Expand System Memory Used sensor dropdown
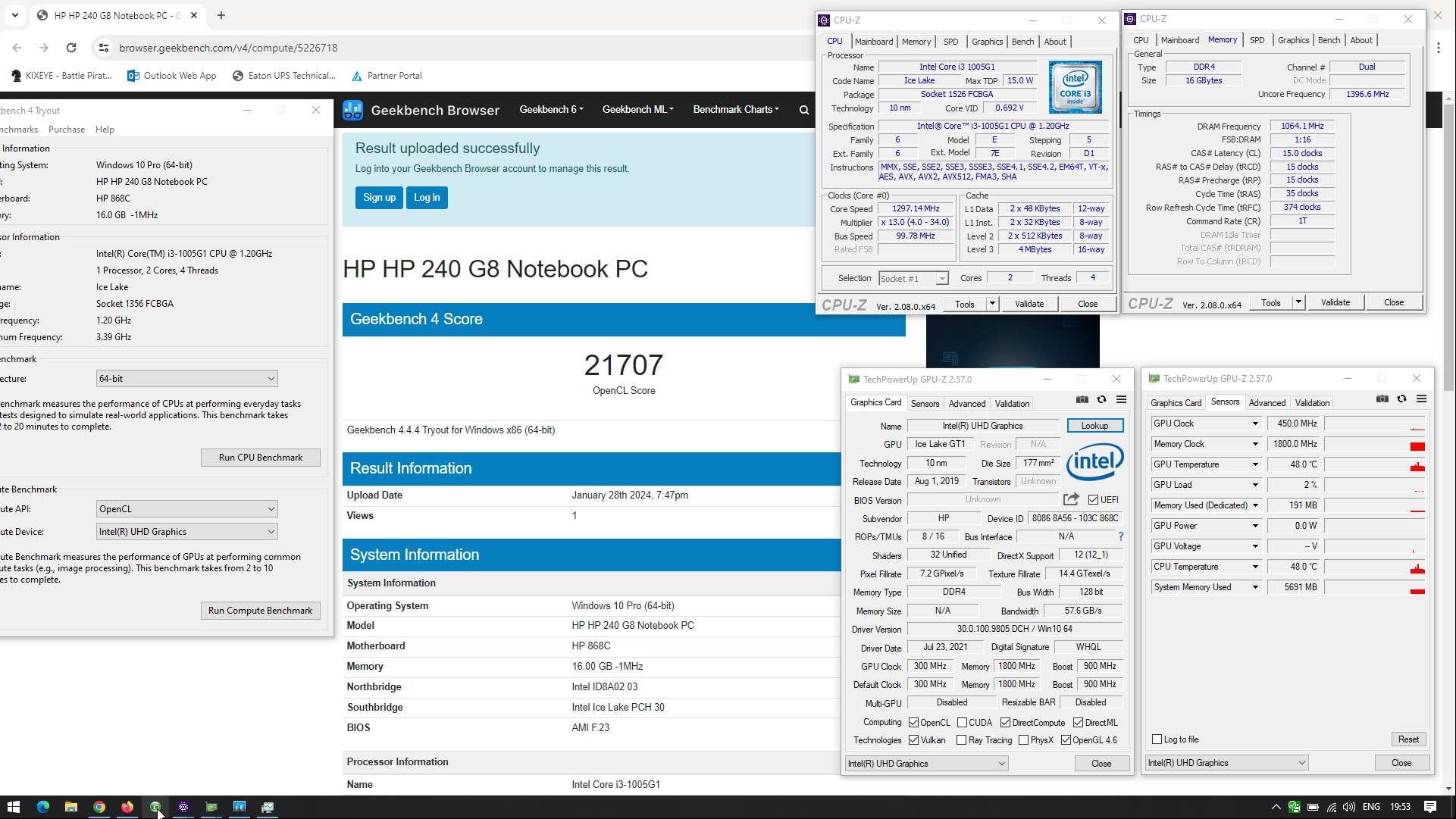The height and width of the screenshot is (819, 1456). (1255, 587)
